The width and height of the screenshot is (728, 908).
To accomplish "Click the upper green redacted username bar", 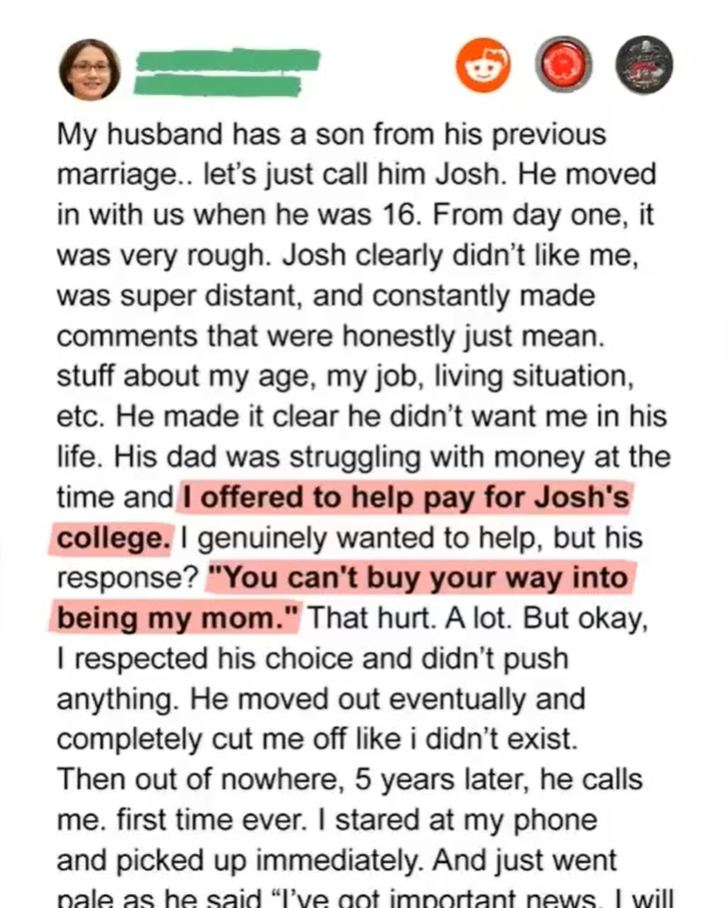I will [x=228, y=60].
